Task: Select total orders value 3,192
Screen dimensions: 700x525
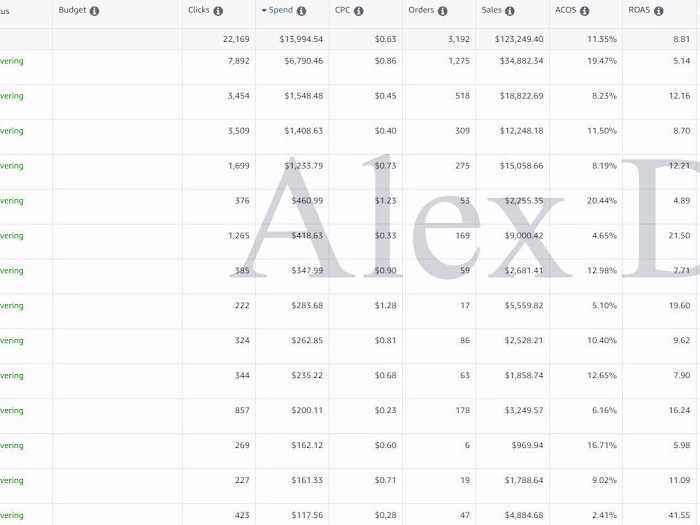Action: click(x=459, y=39)
